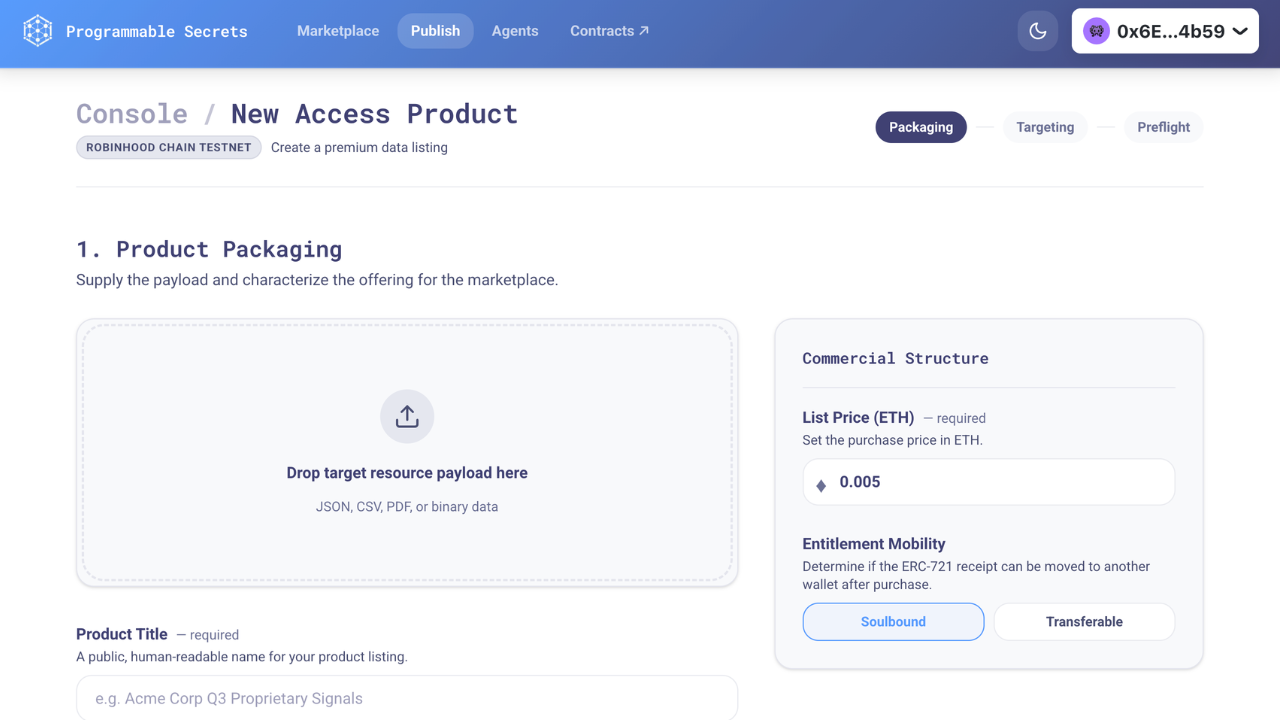Select Soulbound entitlement mobility option
1280x720 pixels.
tap(893, 622)
